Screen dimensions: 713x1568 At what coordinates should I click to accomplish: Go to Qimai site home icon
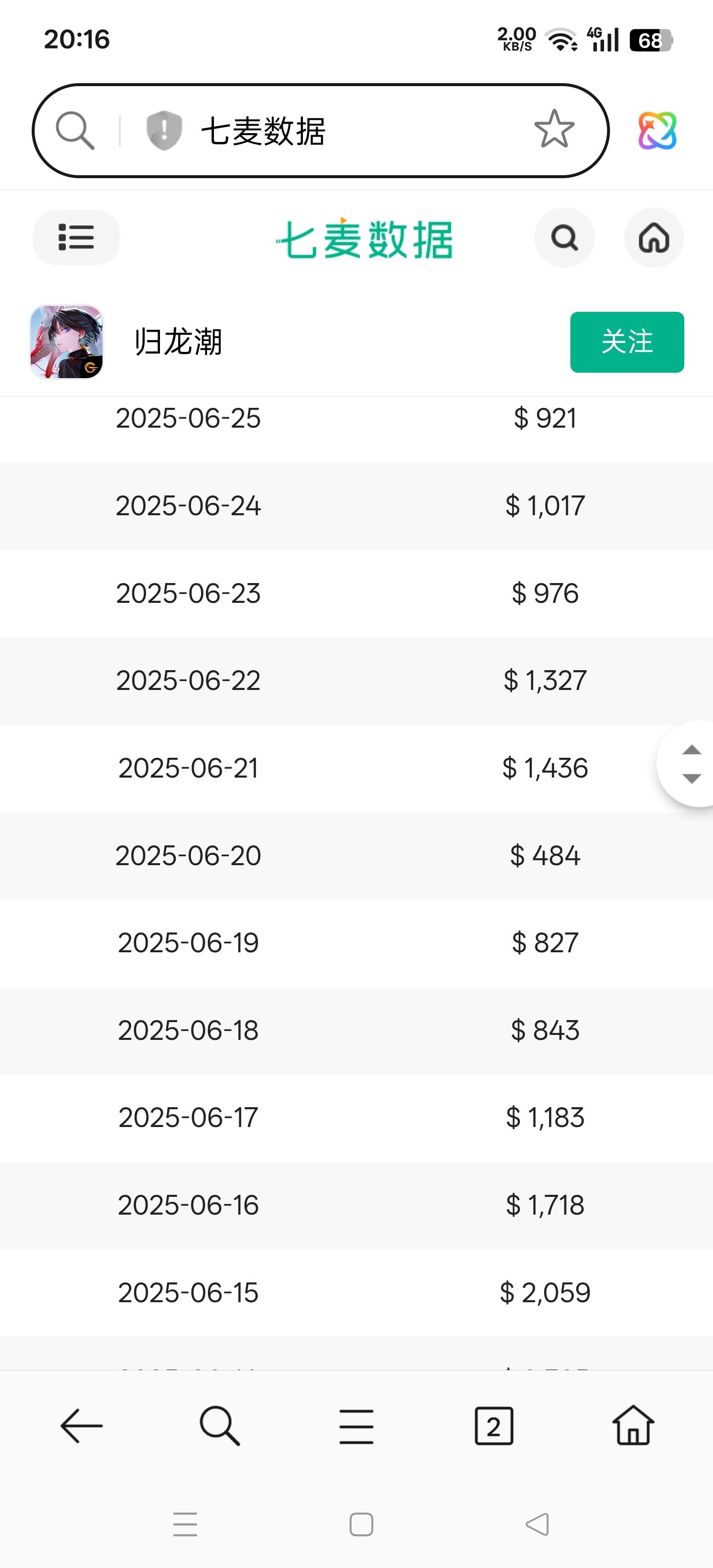tap(654, 238)
